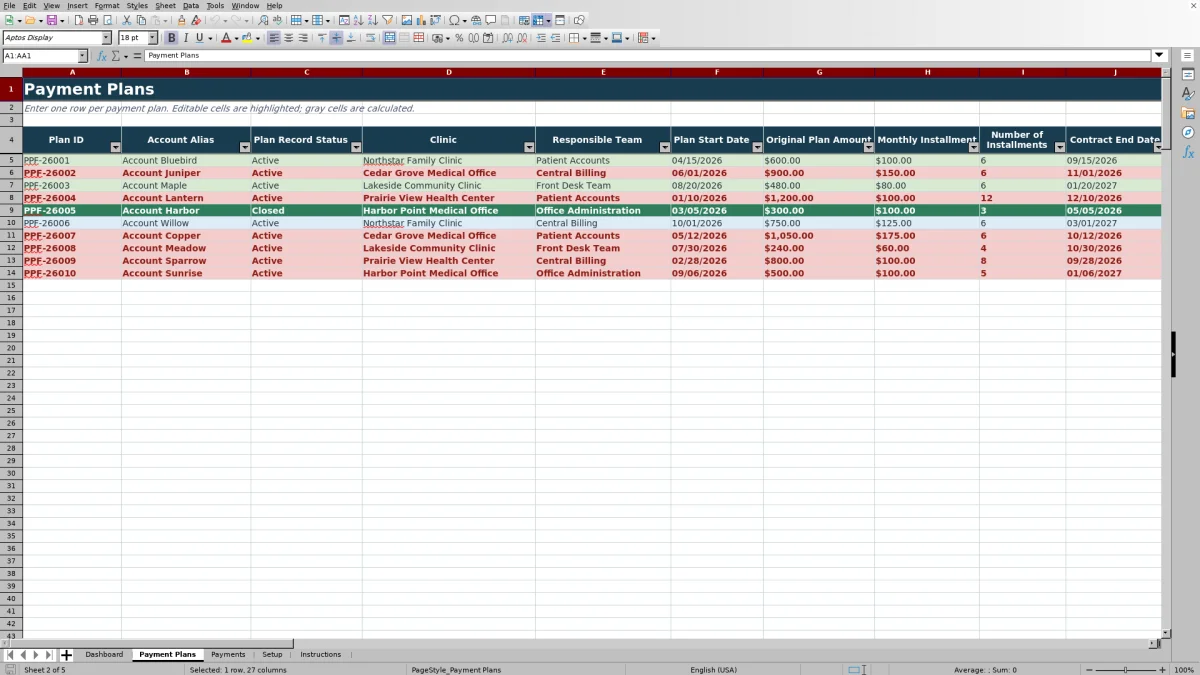Open sidebar Gallery panel icon
Screen dimensions: 1200x675
pos(1188,113)
